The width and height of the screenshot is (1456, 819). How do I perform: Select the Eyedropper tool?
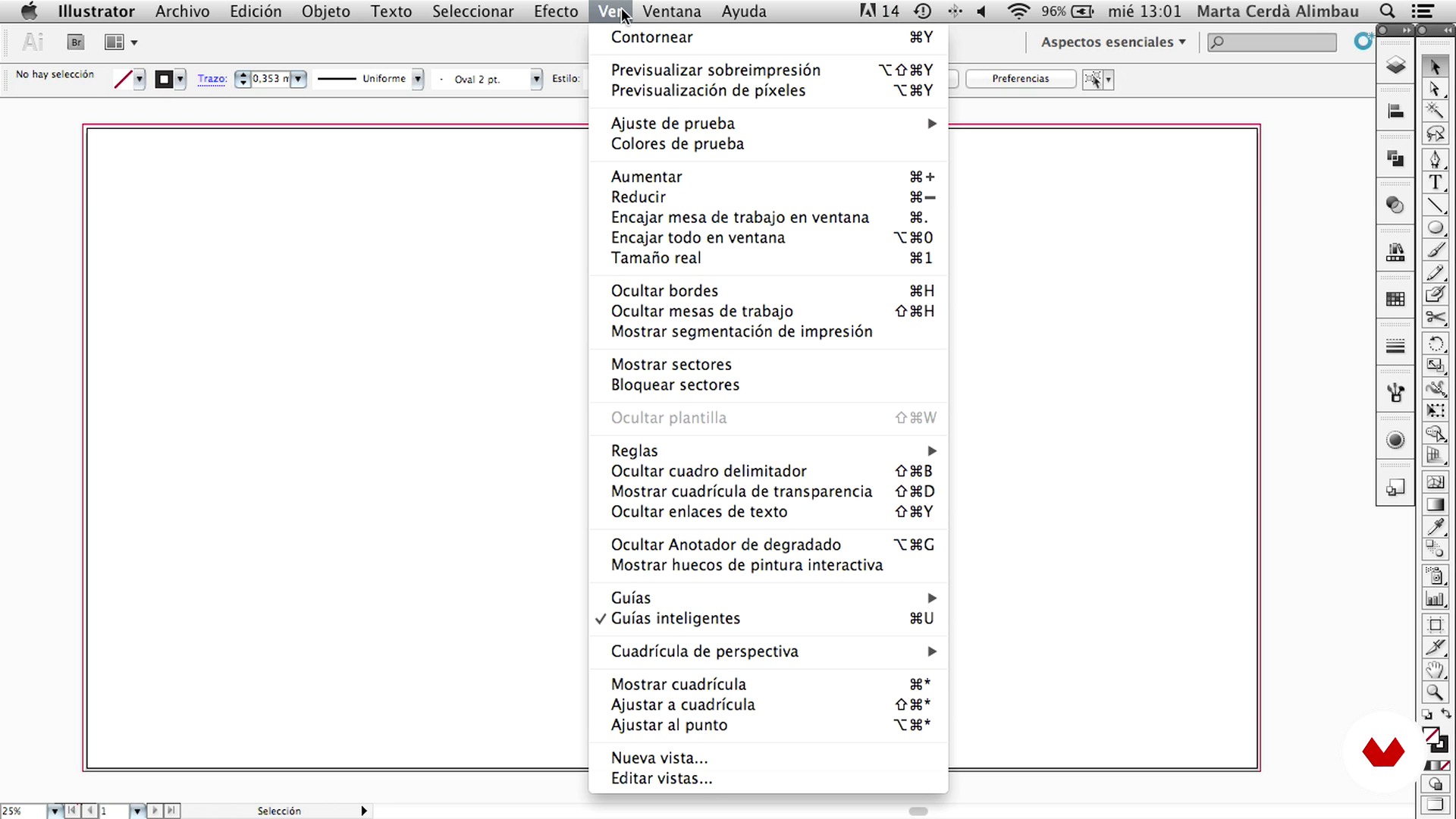(1435, 526)
